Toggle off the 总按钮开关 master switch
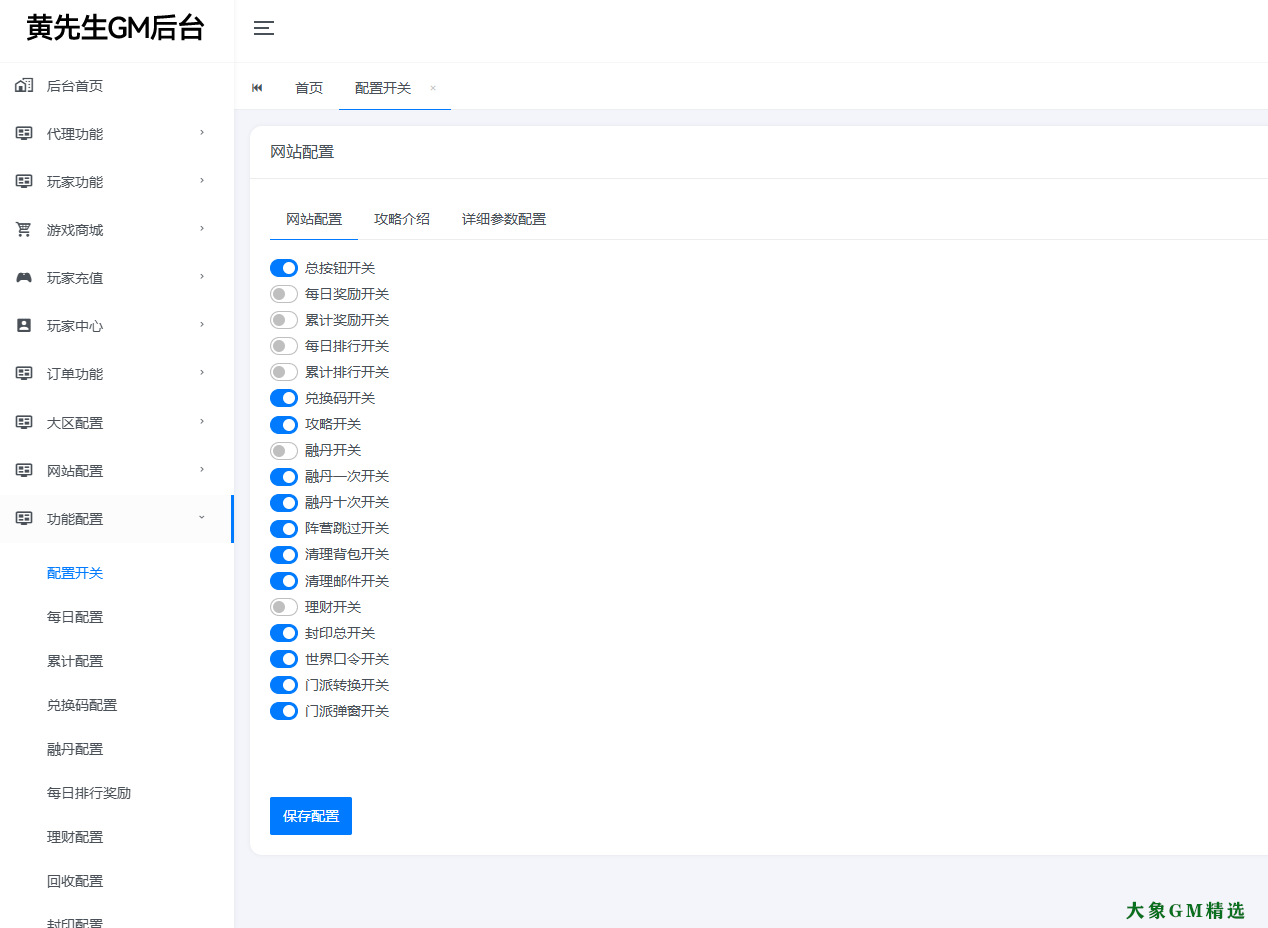 [x=283, y=267]
